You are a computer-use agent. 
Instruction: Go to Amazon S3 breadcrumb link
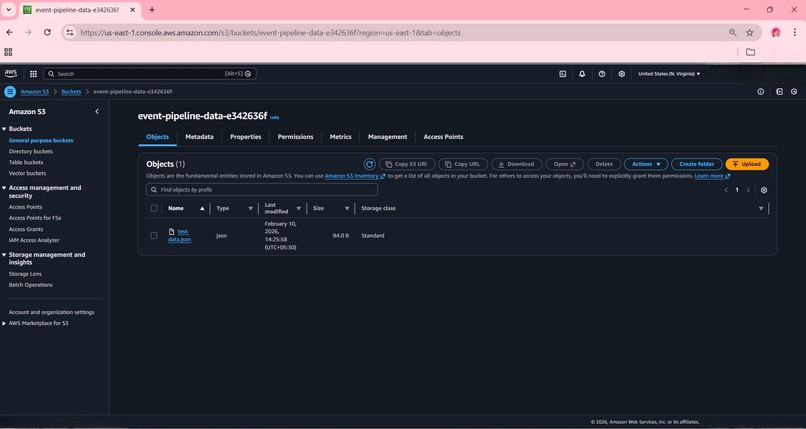point(34,91)
